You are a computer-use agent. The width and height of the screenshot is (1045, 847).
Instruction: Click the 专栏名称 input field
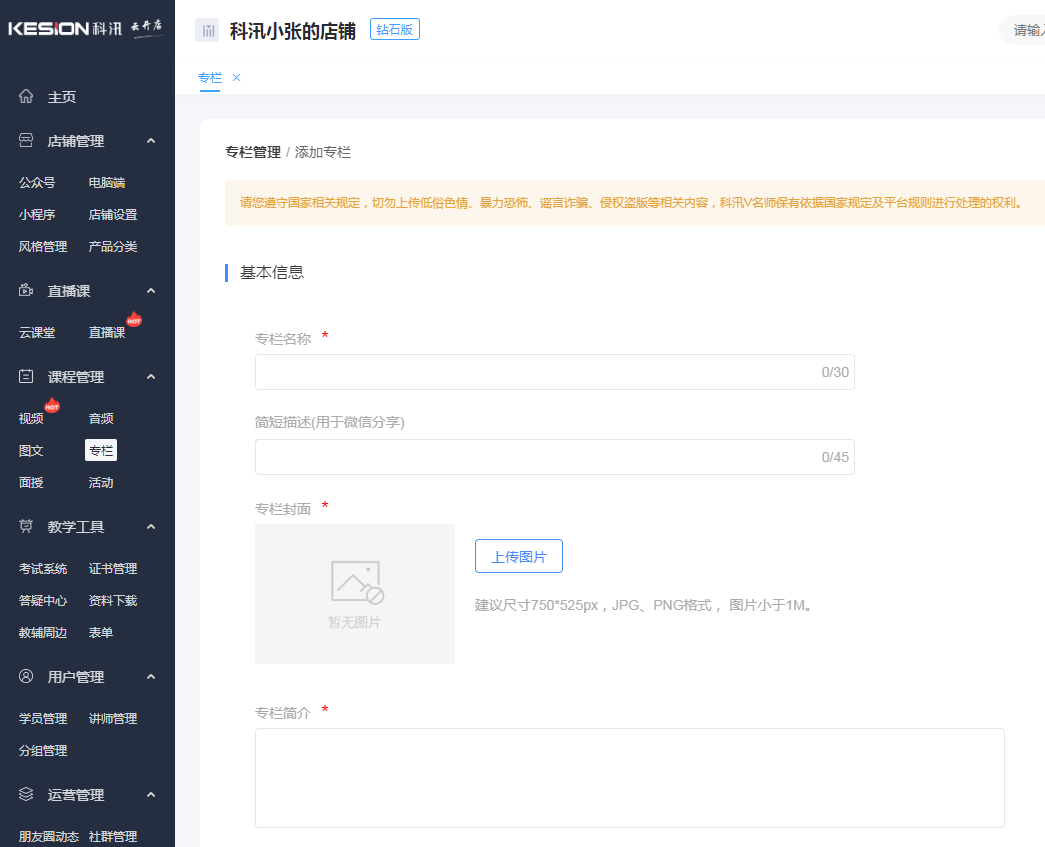pyautogui.click(x=555, y=371)
